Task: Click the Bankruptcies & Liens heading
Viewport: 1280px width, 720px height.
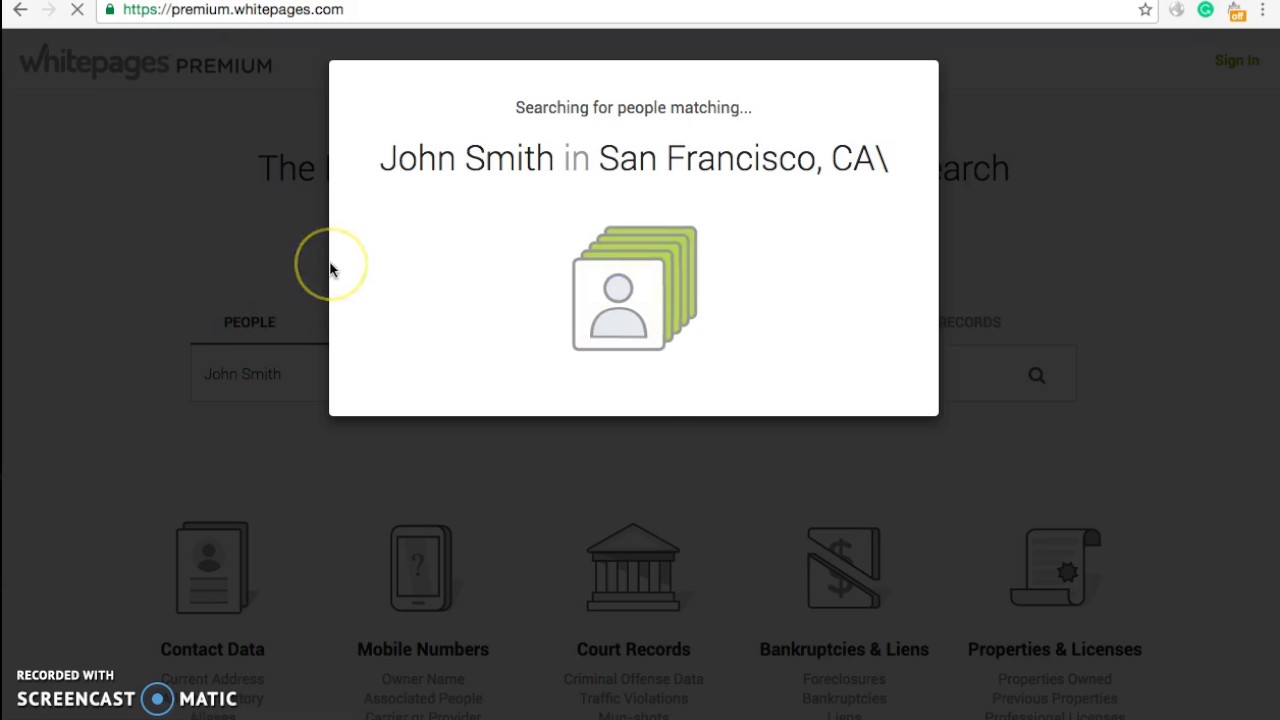Action: click(x=844, y=649)
